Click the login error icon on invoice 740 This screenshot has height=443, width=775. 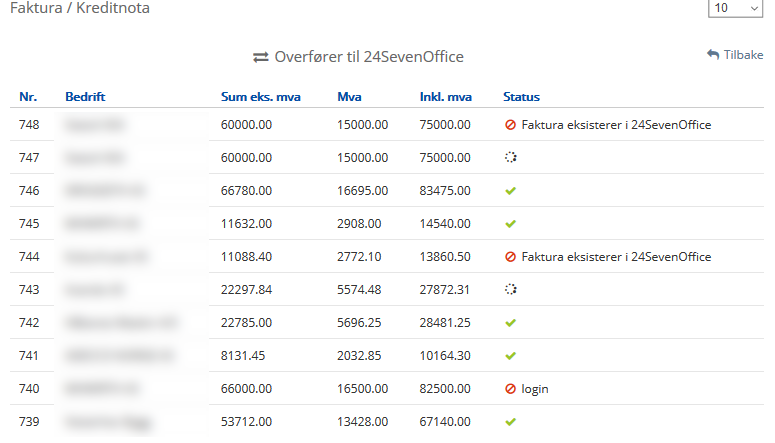coord(510,389)
